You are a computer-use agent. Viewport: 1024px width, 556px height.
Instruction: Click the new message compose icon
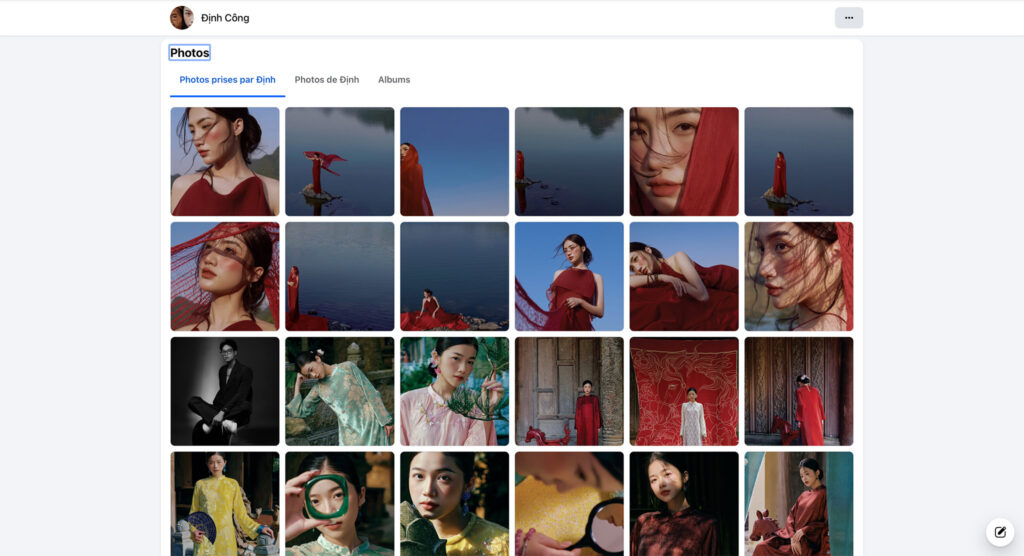[x=999, y=532]
